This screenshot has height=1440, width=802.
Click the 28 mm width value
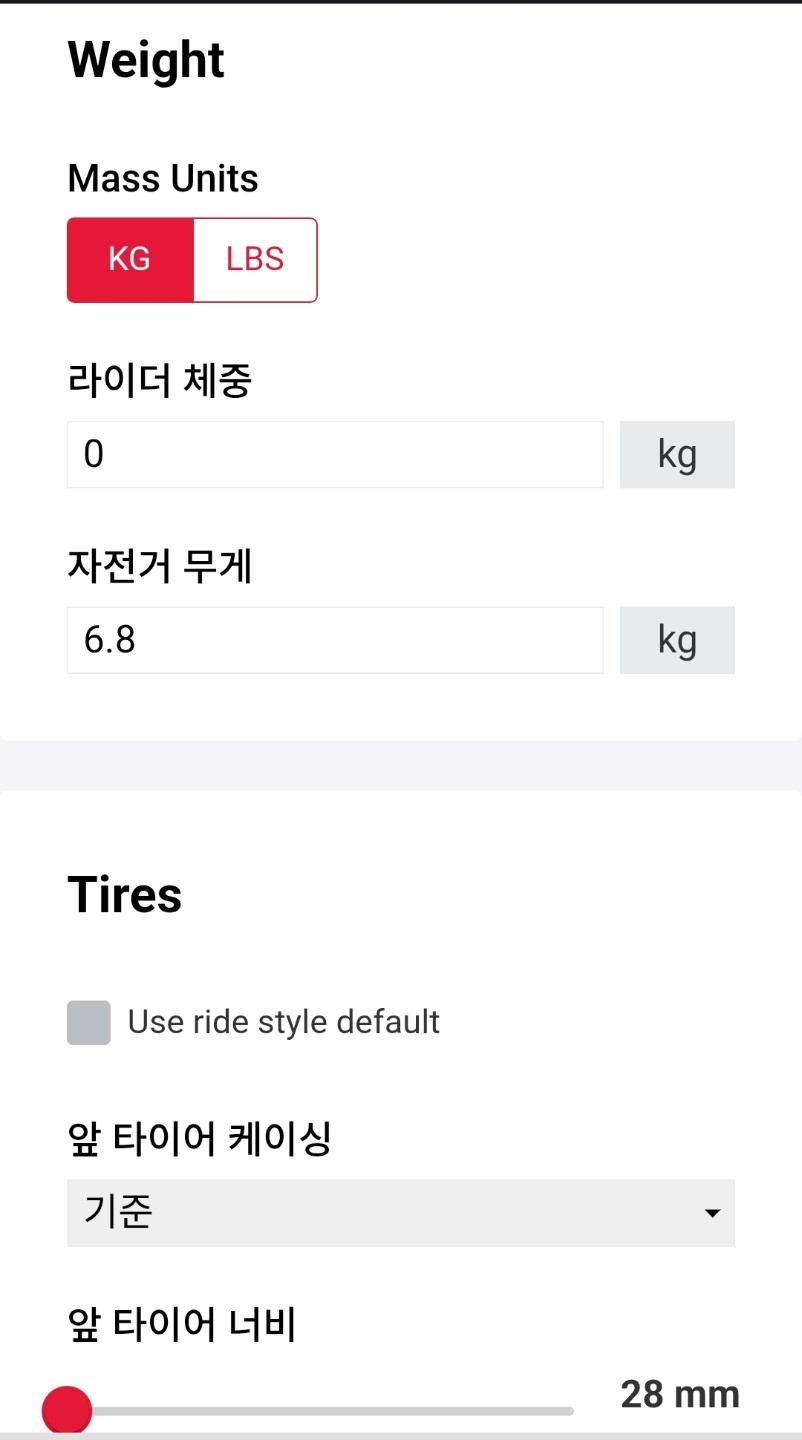(x=680, y=1393)
